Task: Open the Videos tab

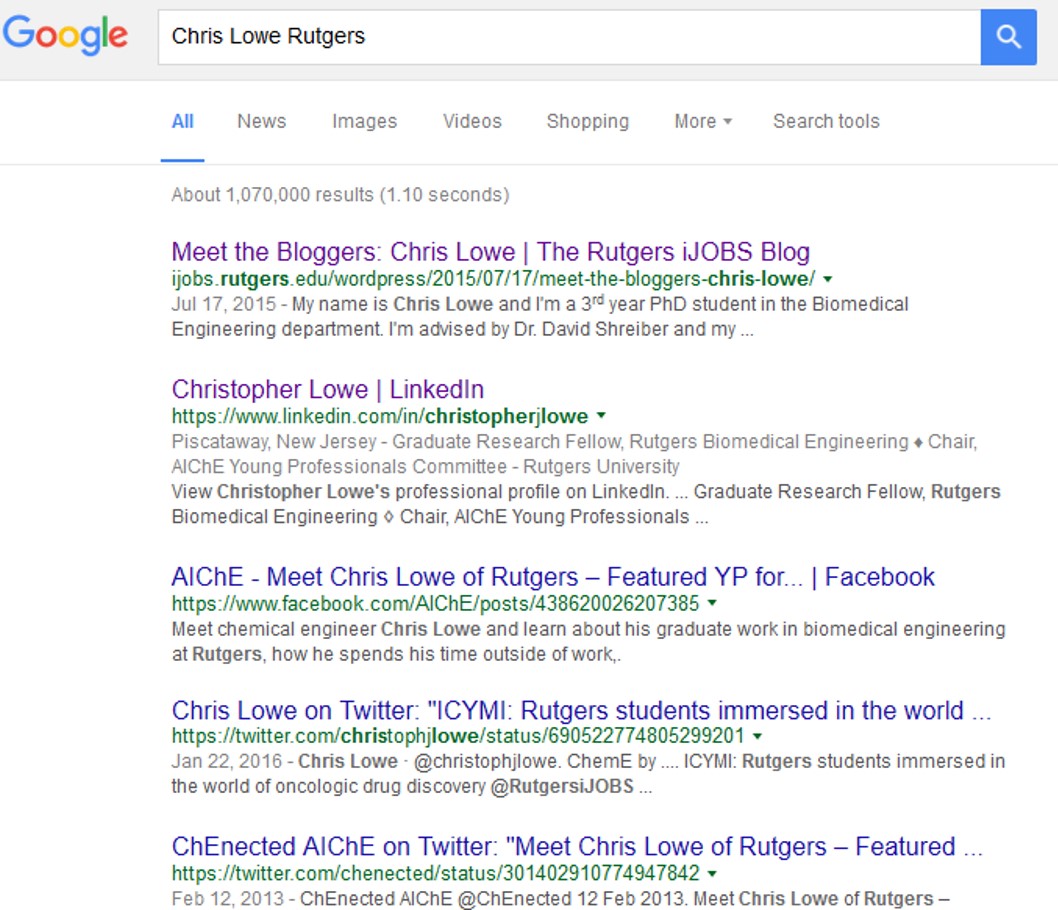Action: (472, 121)
